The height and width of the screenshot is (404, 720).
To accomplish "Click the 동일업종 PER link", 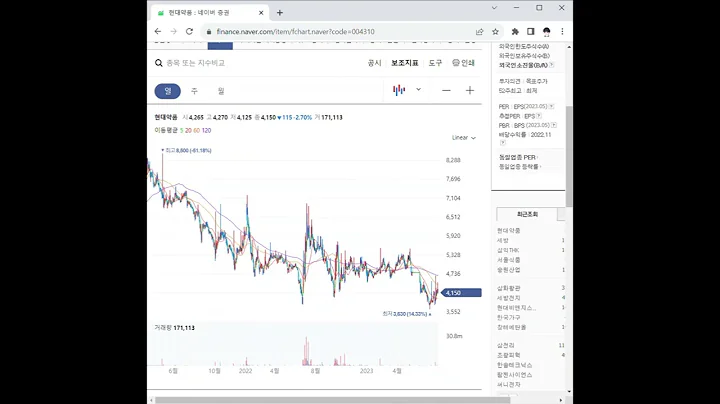I will [518, 157].
